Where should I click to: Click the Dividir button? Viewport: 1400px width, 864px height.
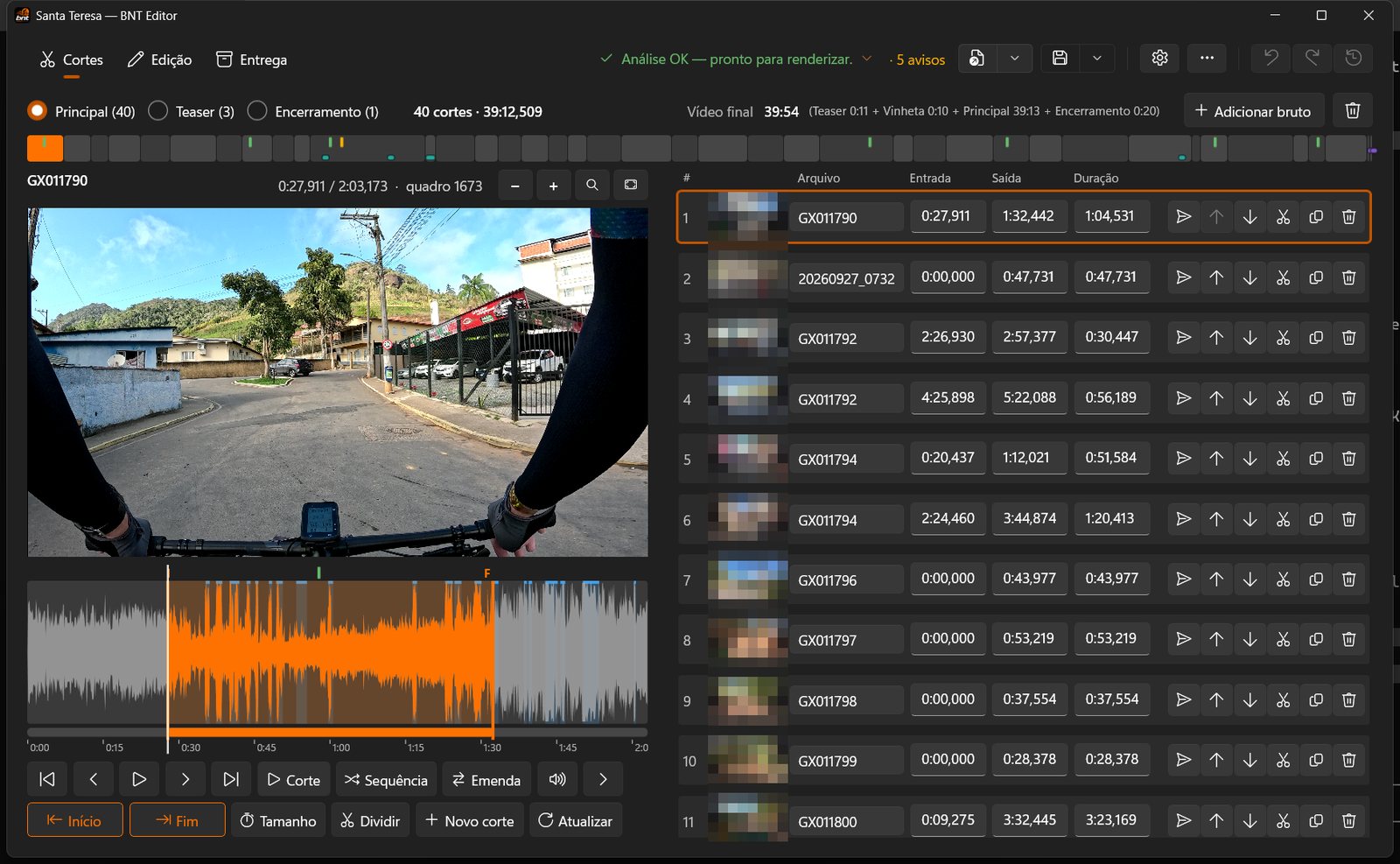coord(370,820)
